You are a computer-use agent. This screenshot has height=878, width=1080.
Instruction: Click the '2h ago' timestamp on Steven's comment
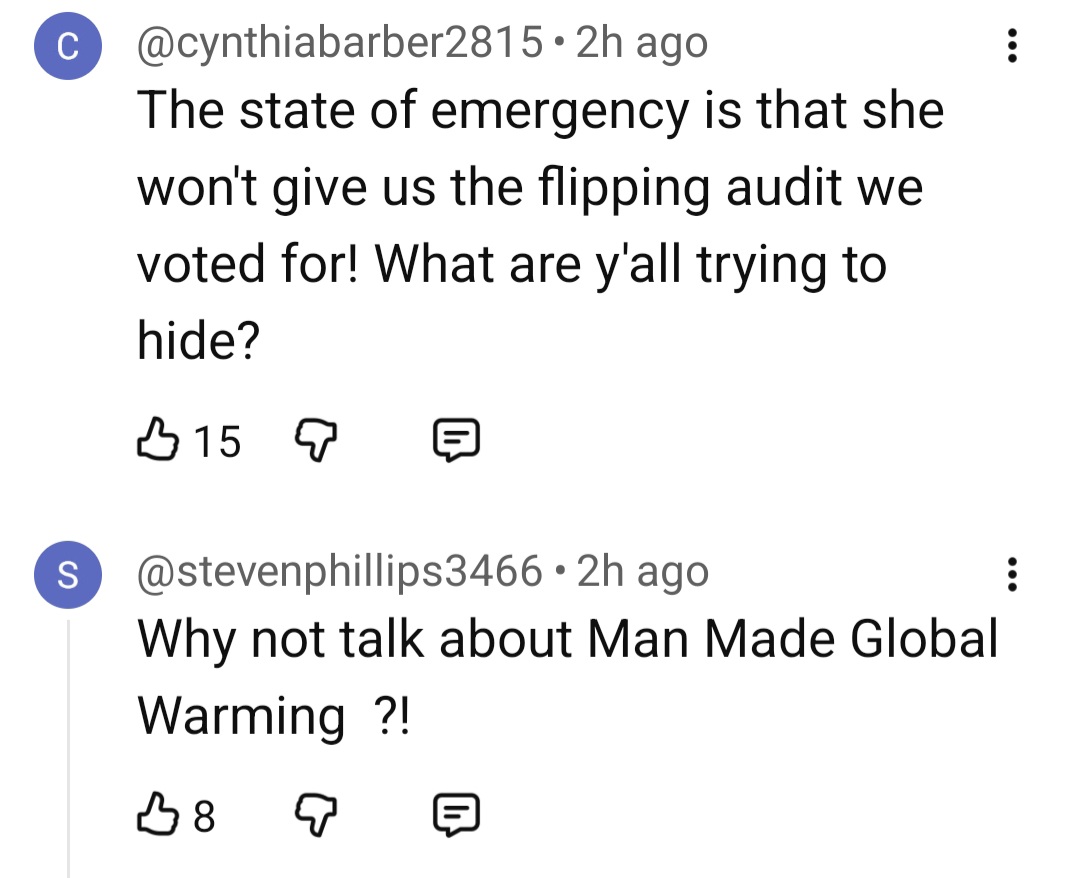(643, 572)
